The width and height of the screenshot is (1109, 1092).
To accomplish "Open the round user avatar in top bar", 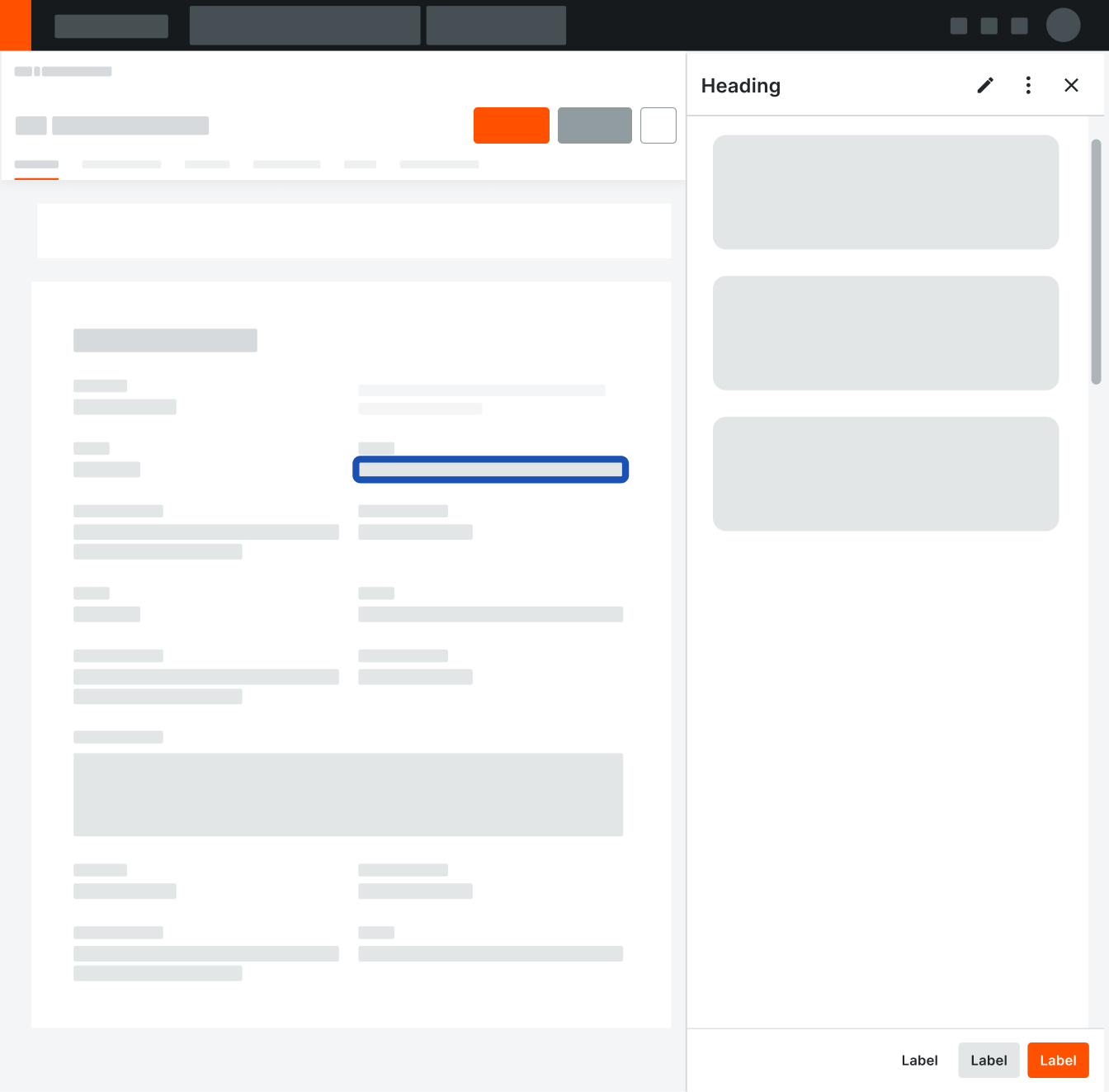I will point(1063,25).
